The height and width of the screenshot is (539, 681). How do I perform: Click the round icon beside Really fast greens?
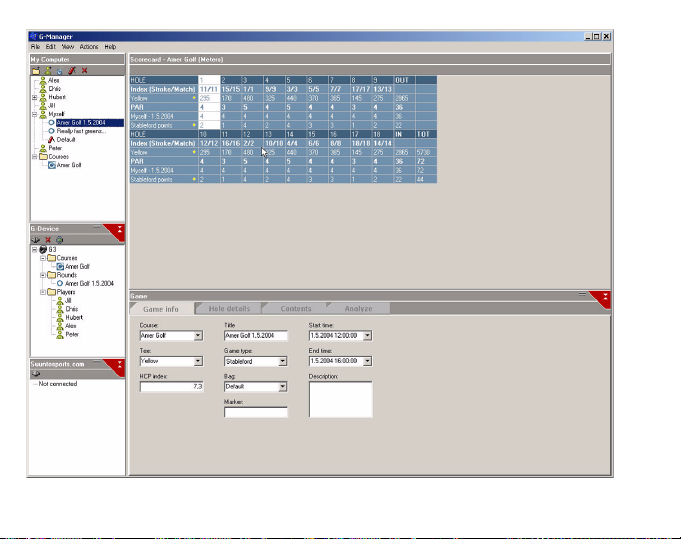point(51,131)
